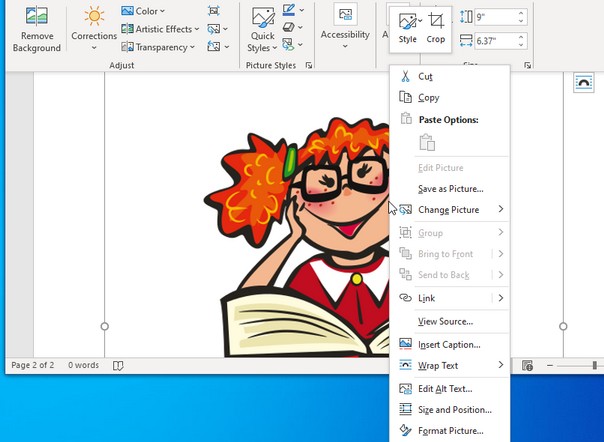Choose Edit Alt Text...
Image resolution: width=604 pixels, height=442 pixels.
coord(450,388)
